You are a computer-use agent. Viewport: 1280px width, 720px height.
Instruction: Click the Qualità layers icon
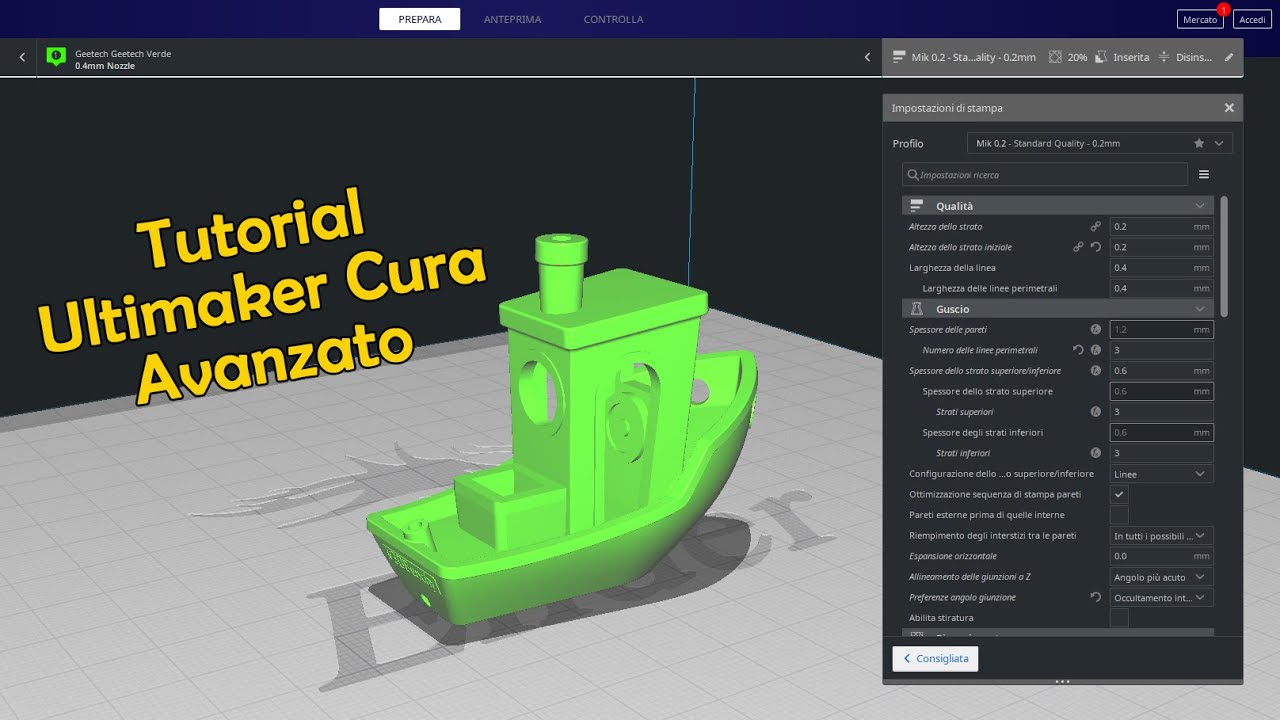[916, 205]
